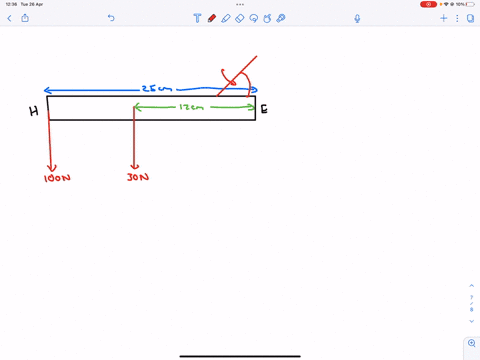The width and height of the screenshot is (480, 360).
Task: Start audio recording with microphone icon
Action: click(357, 18)
